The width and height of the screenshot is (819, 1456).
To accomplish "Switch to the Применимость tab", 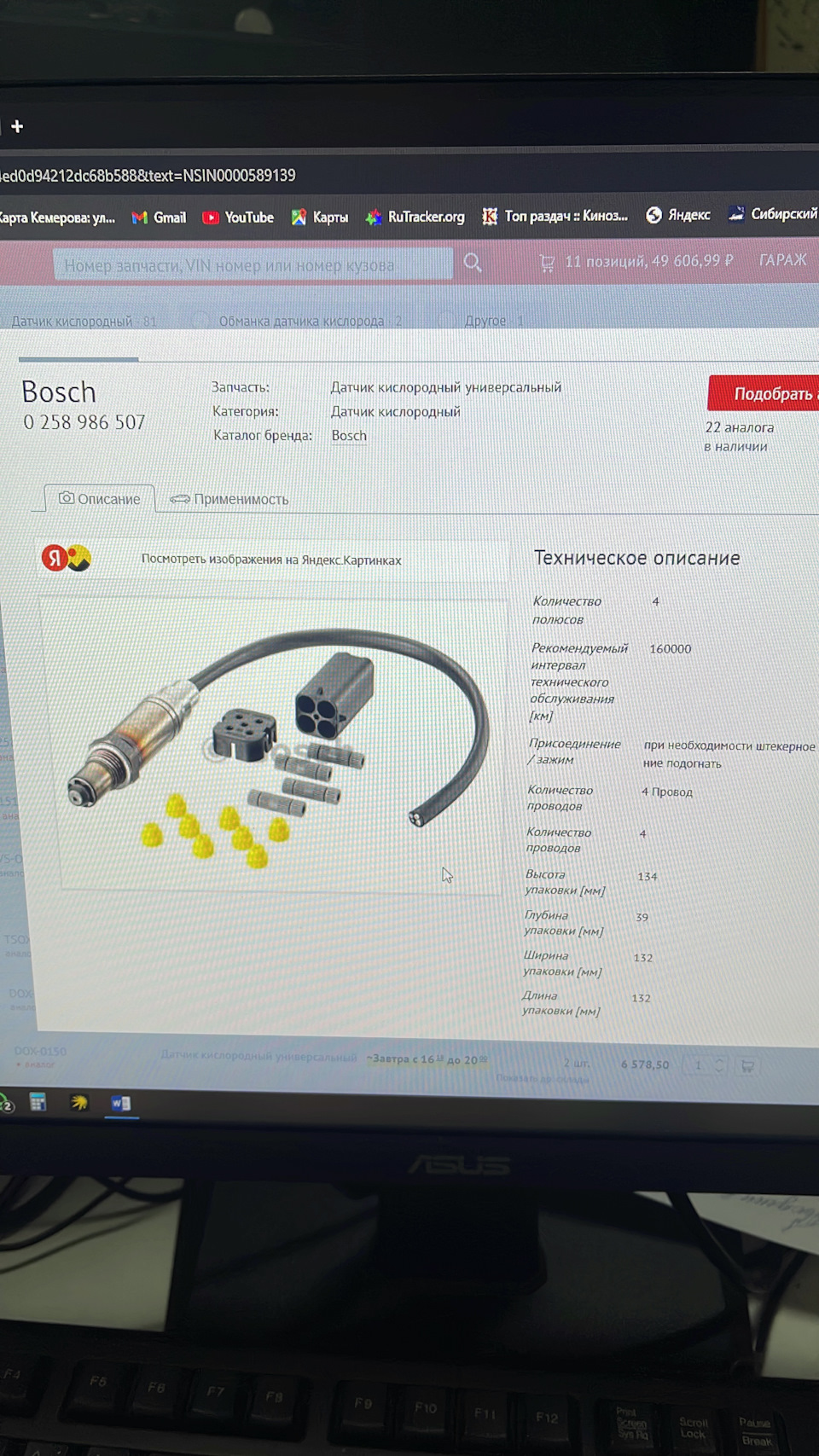I will 229,499.
